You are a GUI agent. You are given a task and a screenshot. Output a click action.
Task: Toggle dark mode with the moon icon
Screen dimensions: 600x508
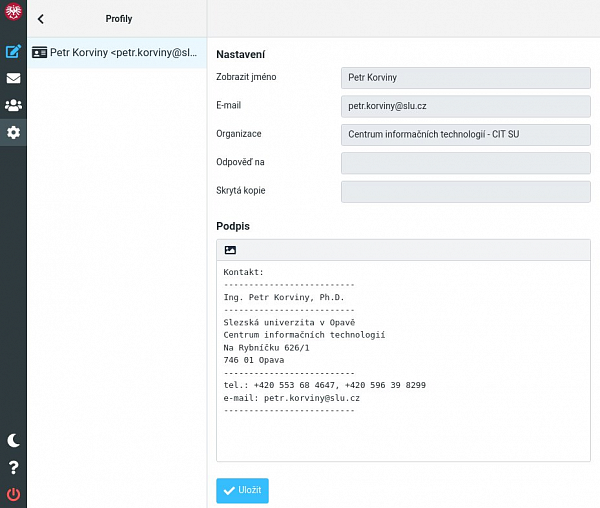[x=13, y=440]
